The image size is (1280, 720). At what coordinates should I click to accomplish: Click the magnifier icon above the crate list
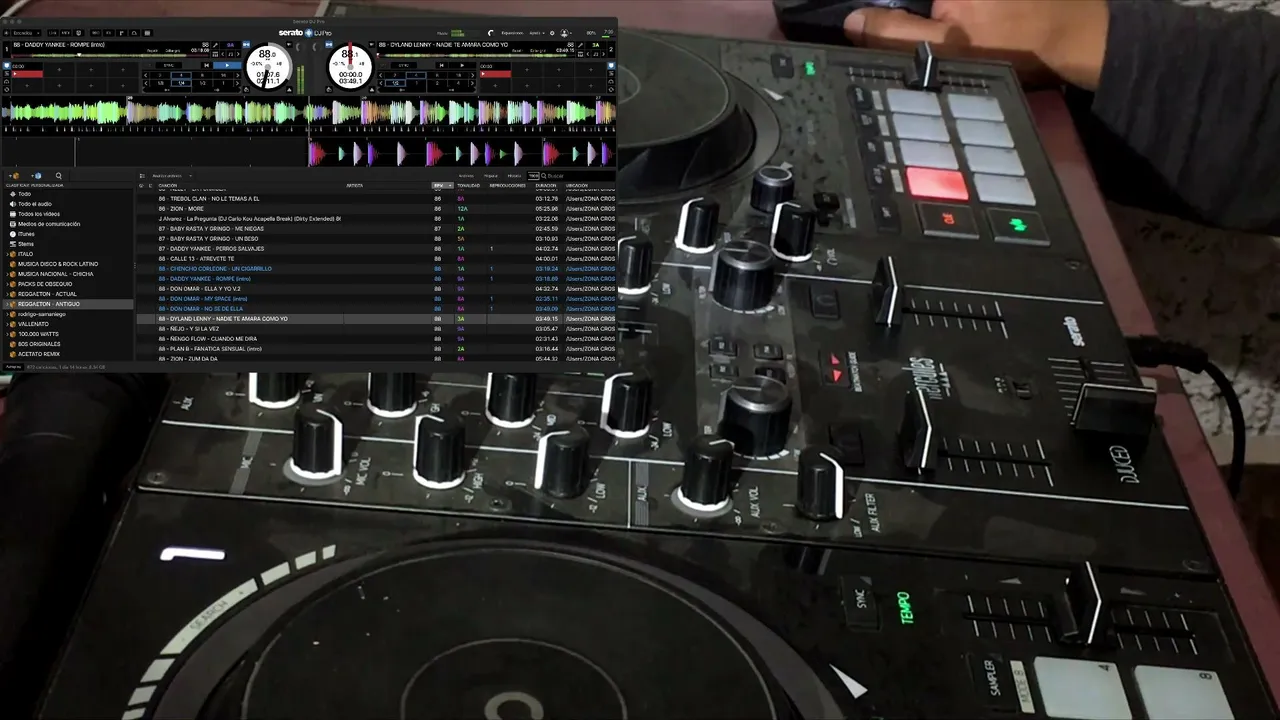click(58, 176)
